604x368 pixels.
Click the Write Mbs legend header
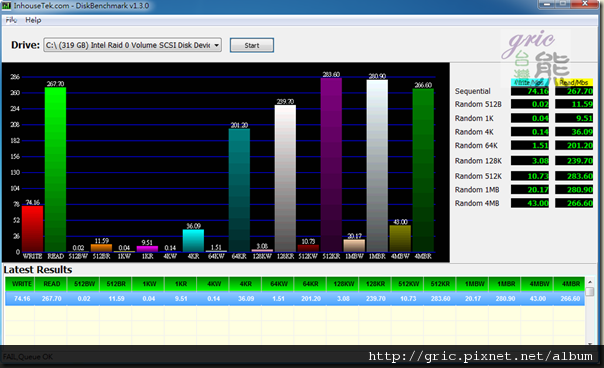click(530, 82)
